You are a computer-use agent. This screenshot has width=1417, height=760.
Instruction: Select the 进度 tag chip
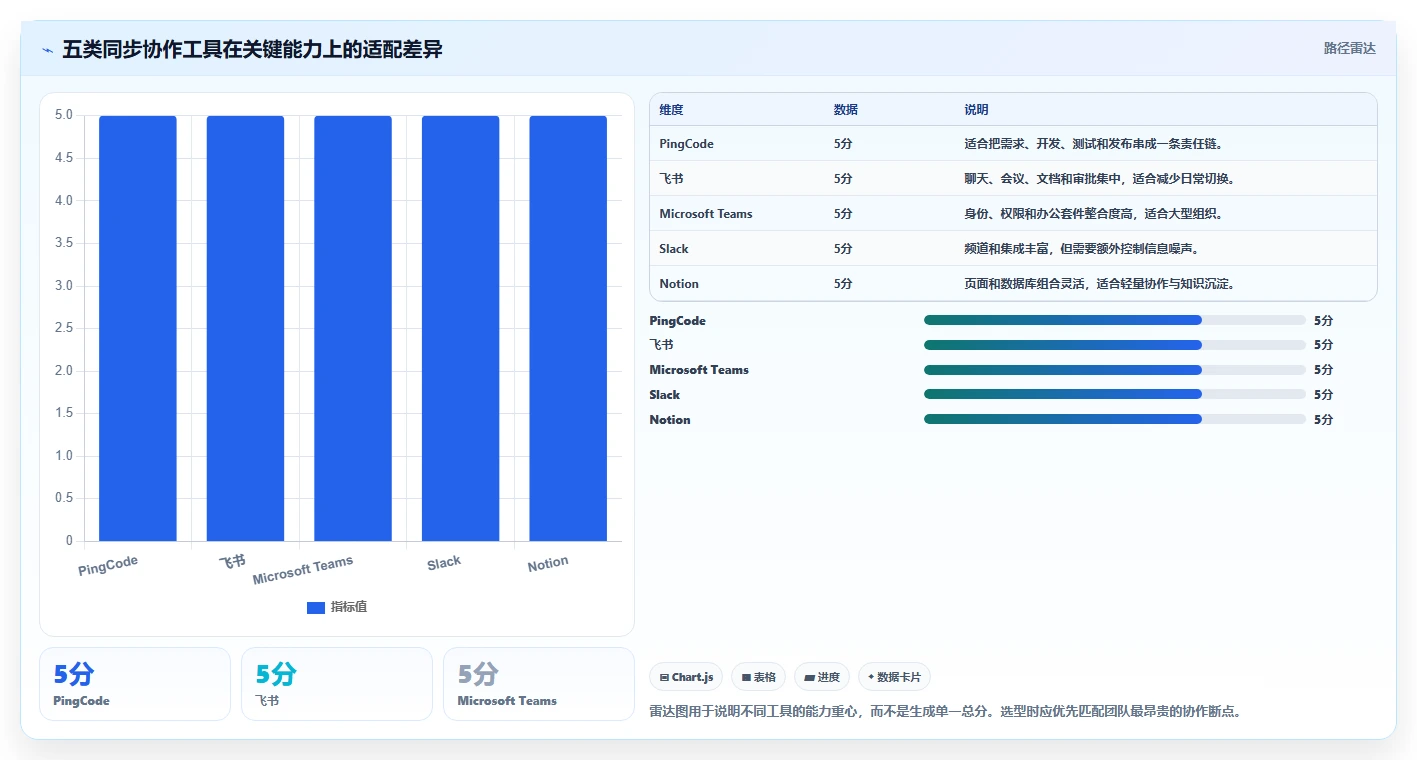point(822,677)
